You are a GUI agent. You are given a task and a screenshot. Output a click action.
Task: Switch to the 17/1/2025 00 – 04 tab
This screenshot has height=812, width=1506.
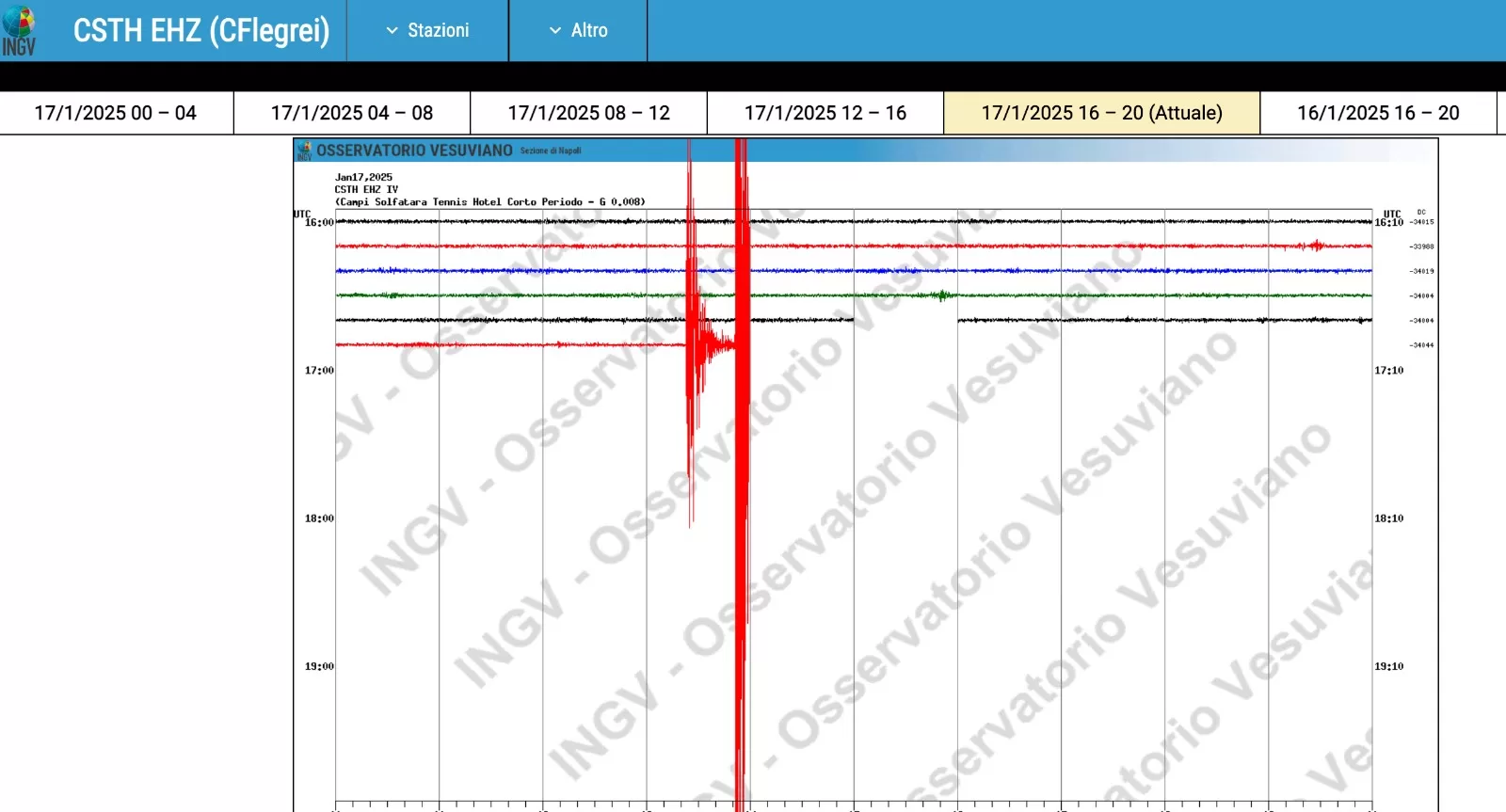[x=116, y=113]
